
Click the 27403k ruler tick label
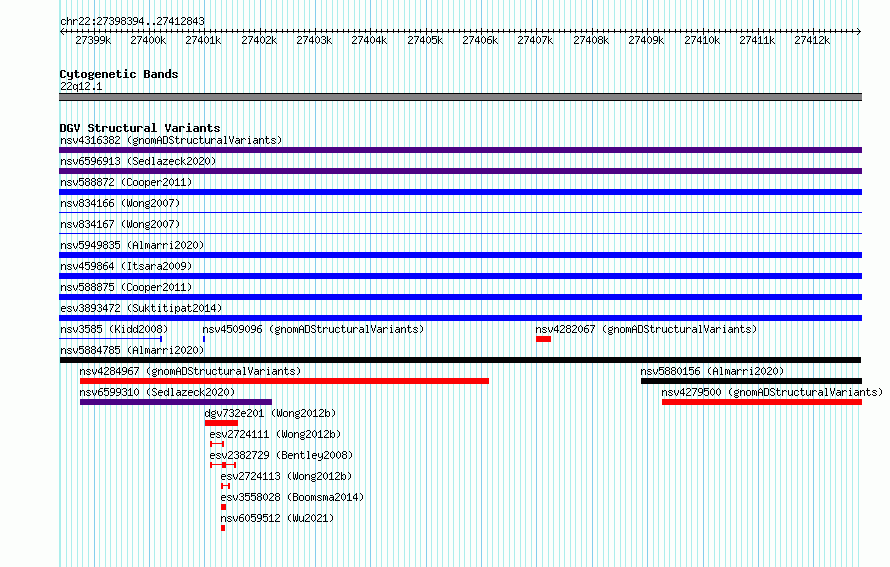click(x=314, y=40)
